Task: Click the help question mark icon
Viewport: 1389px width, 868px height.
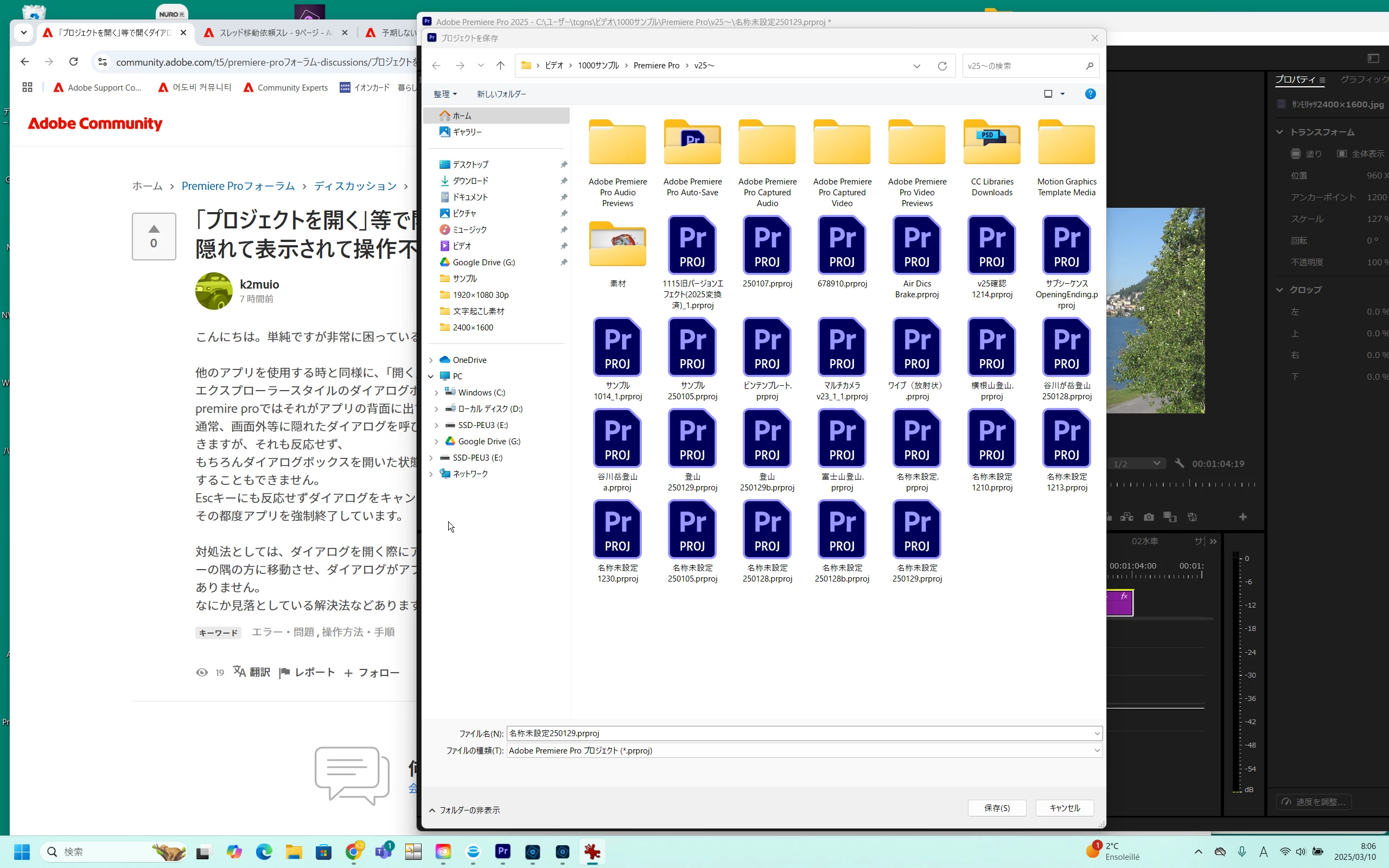Action: pyautogui.click(x=1090, y=94)
